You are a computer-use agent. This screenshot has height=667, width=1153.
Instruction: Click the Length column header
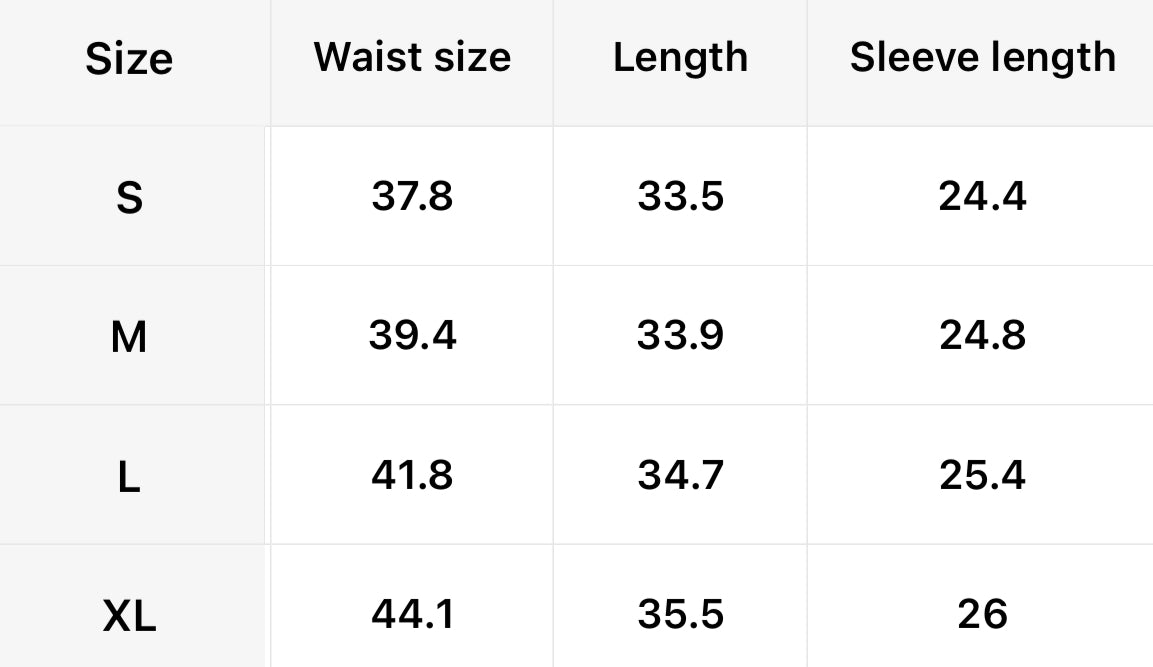(680, 57)
